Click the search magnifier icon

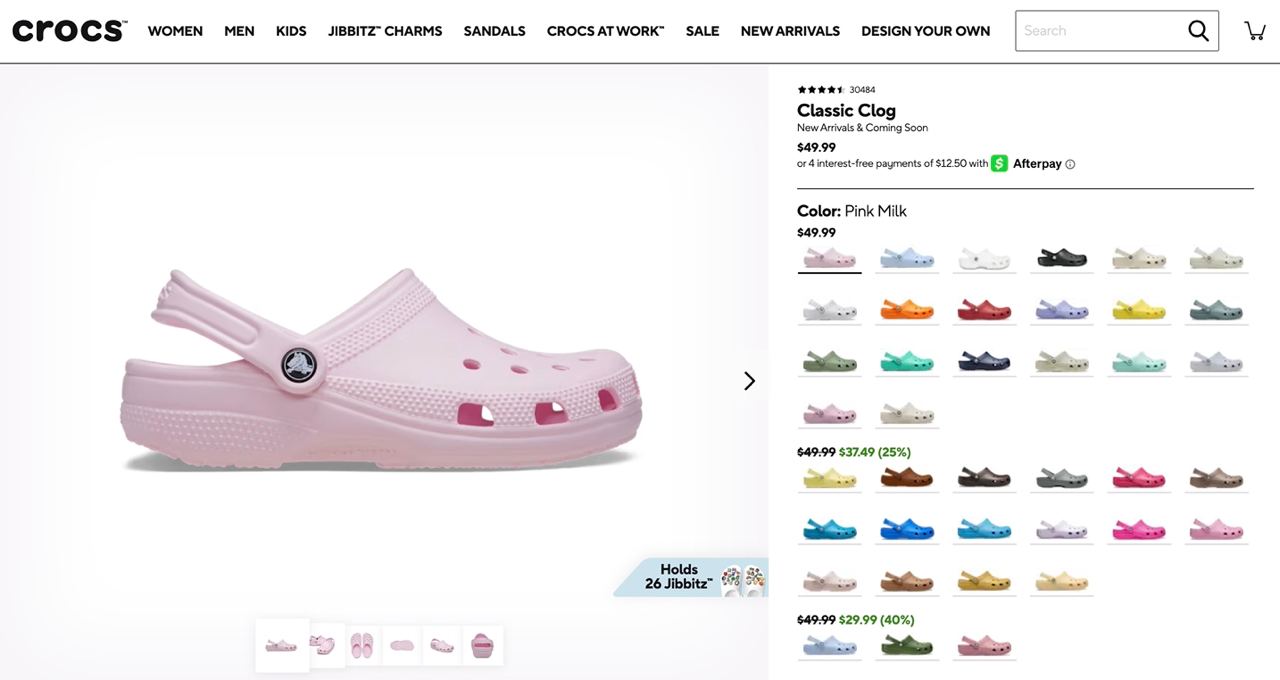[x=1198, y=31]
